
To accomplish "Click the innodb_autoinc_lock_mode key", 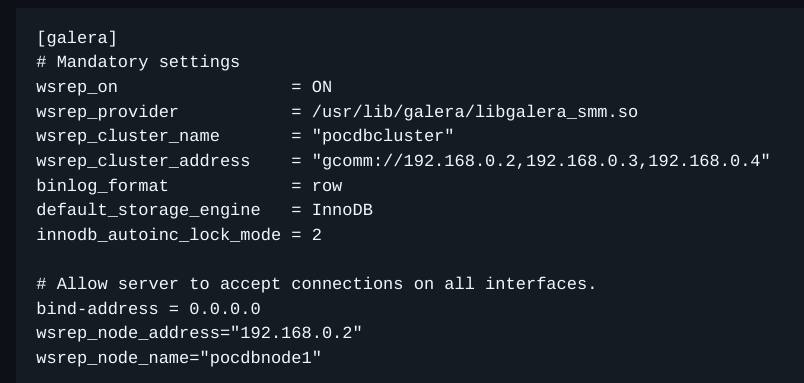I will click(158, 235).
